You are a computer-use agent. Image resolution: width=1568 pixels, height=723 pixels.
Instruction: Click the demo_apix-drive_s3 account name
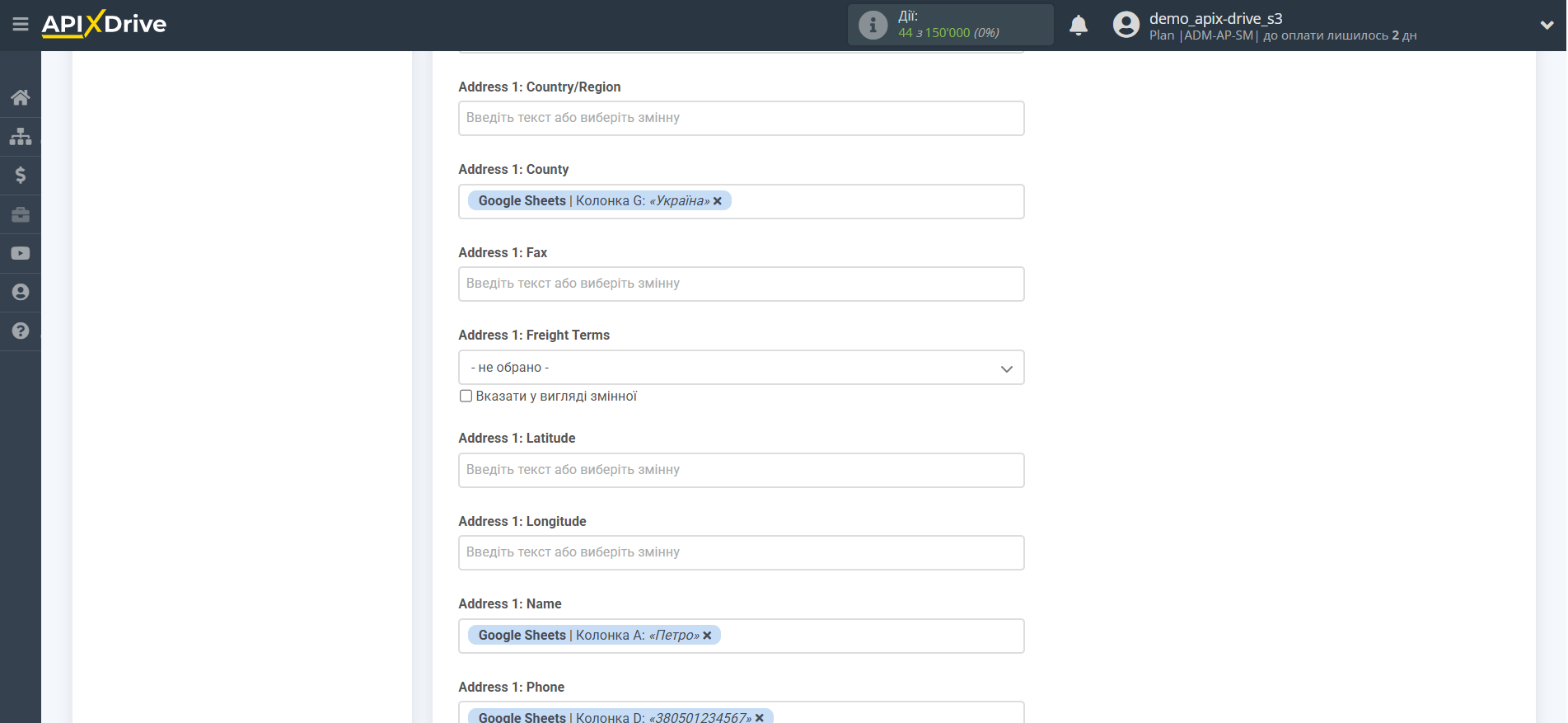click(x=1215, y=18)
